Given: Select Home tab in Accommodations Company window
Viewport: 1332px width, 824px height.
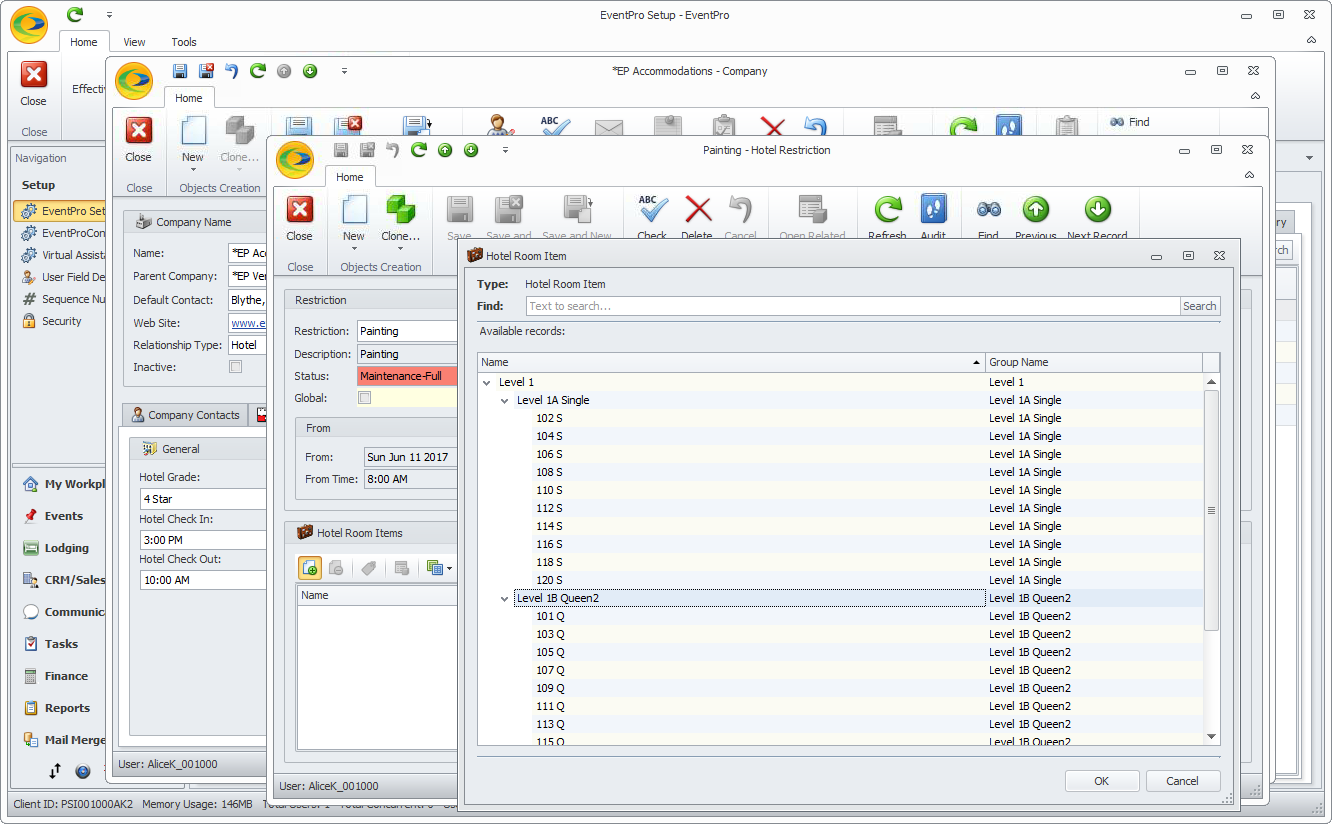Looking at the screenshot, I should [x=189, y=98].
